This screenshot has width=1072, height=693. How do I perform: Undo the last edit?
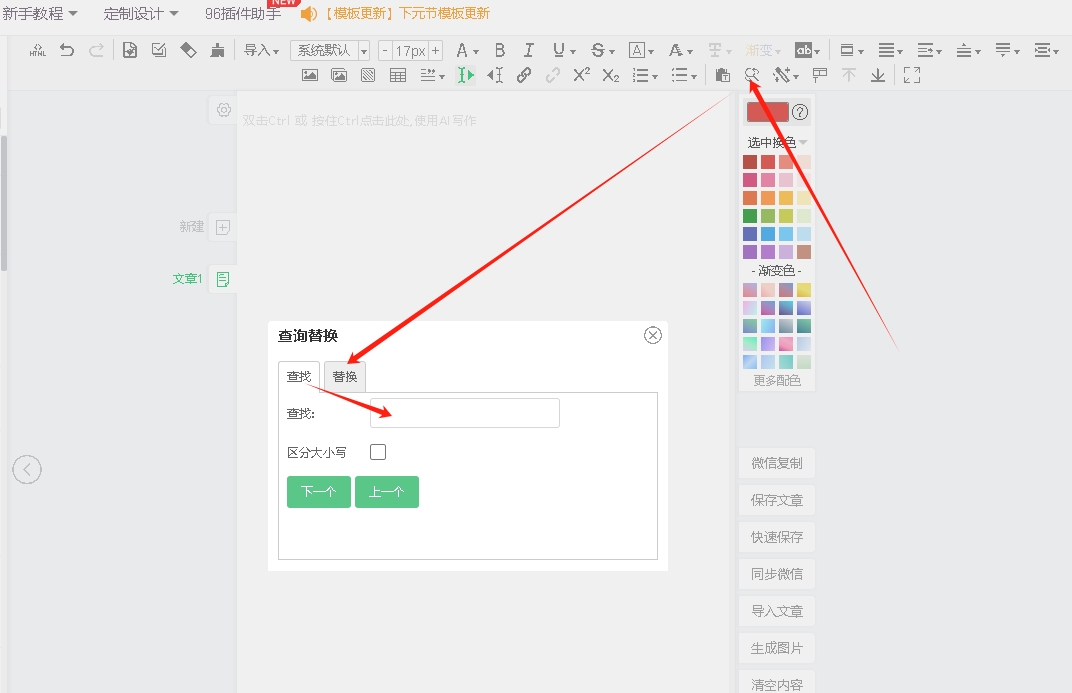pos(67,50)
